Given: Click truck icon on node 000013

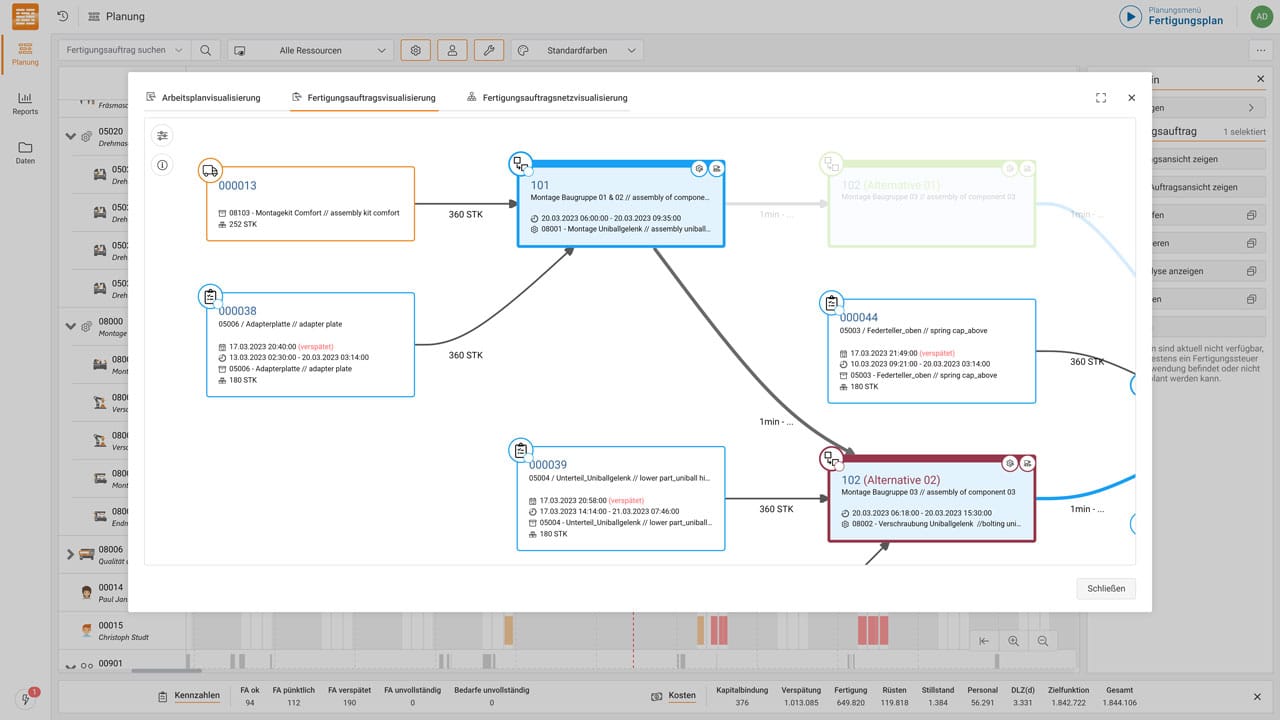Looking at the screenshot, I should tap(210, 170).
